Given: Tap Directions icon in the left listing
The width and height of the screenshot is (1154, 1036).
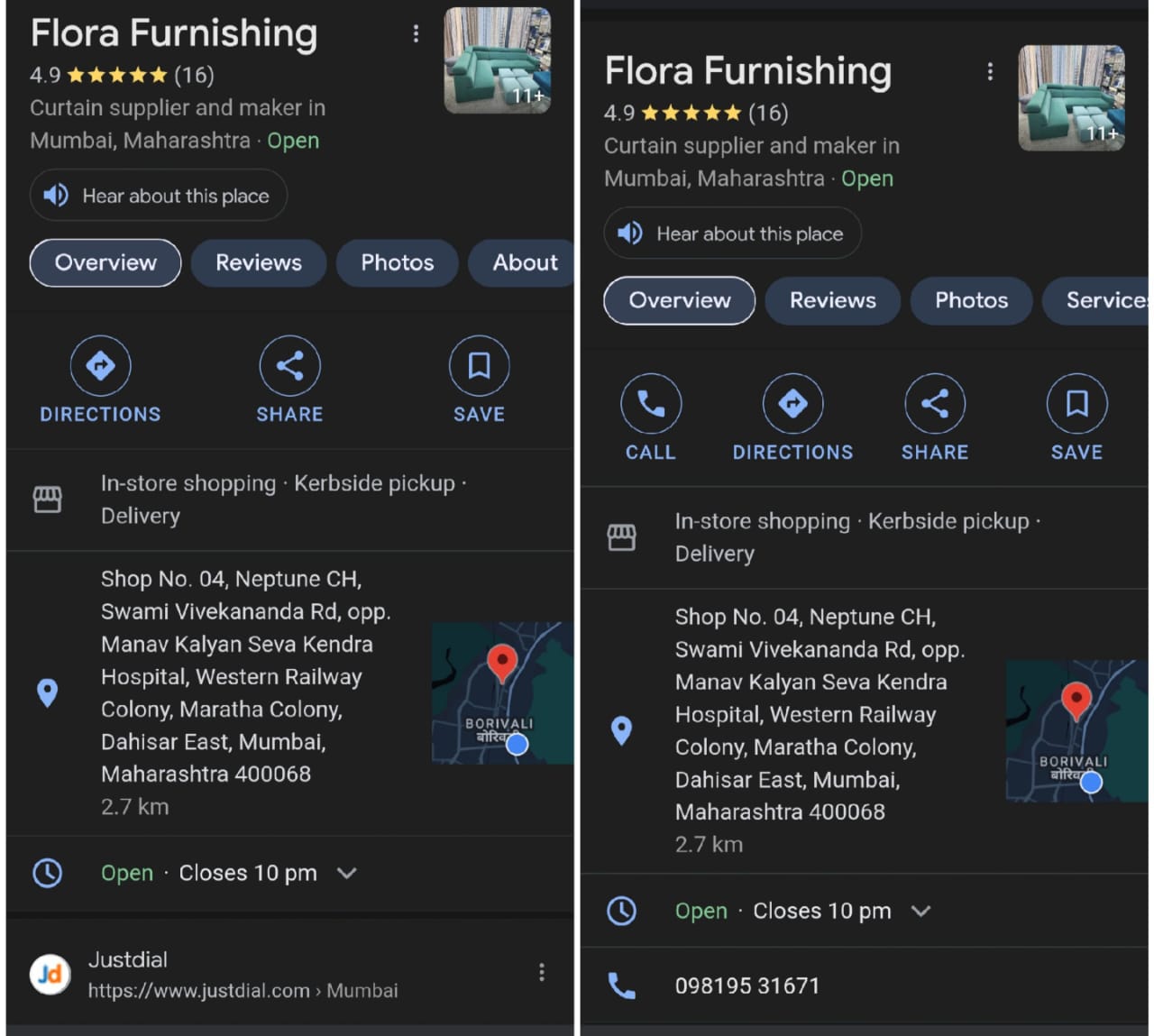Looking at the screenshot, I should [100, 366].
